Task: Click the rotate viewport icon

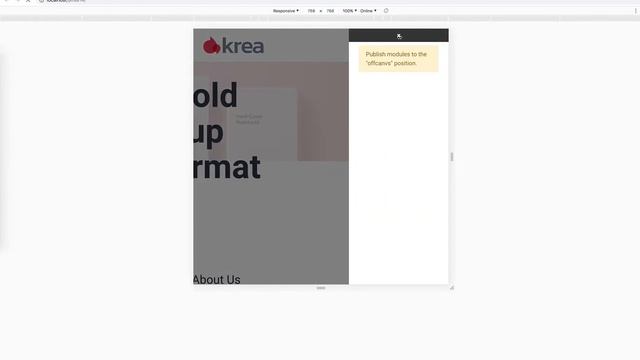Action: click(386, 11)
